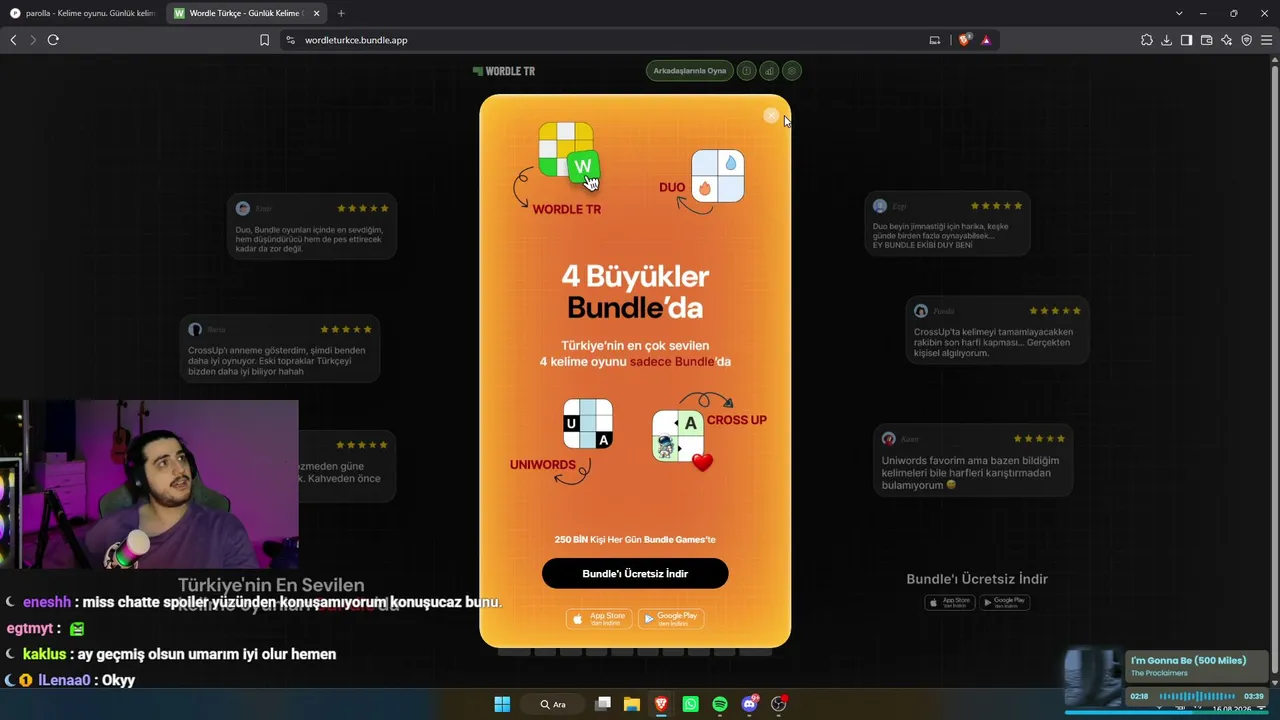The width and height of the screenshot is (1280, 720).
Task: Open WhatsApp from the taskbar
Action: click(690, 704)
